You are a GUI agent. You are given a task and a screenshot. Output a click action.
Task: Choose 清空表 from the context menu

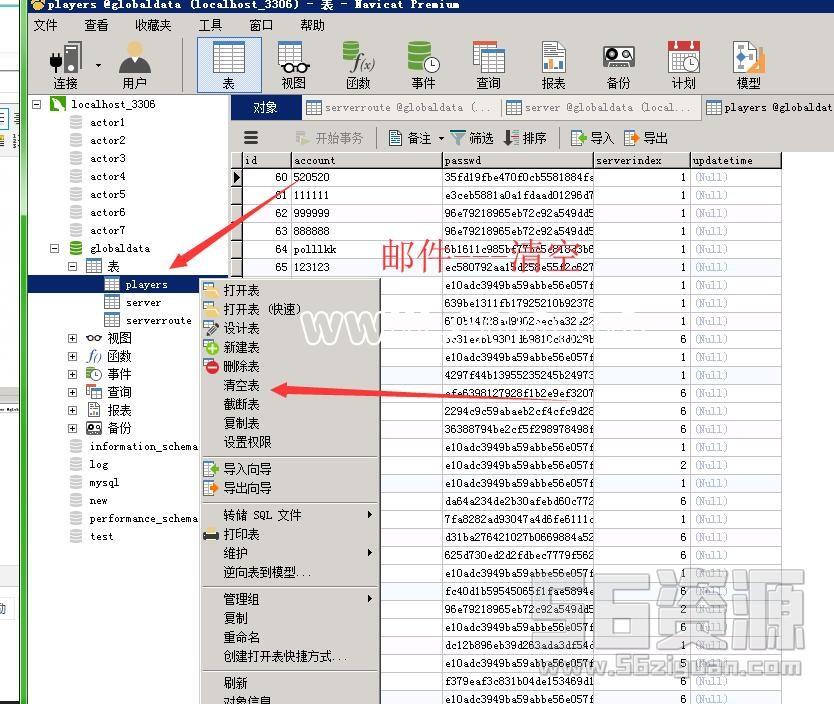[241, 385]
